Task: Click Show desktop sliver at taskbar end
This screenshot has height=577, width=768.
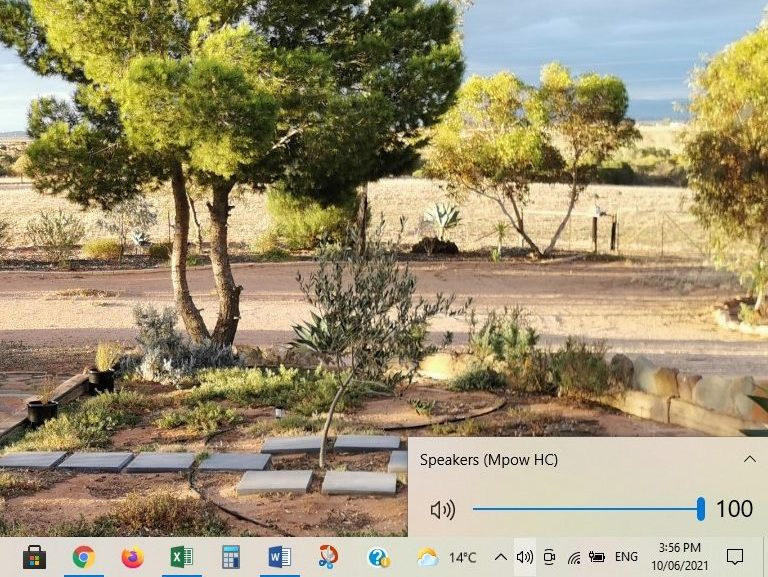Action: point(765,557)
